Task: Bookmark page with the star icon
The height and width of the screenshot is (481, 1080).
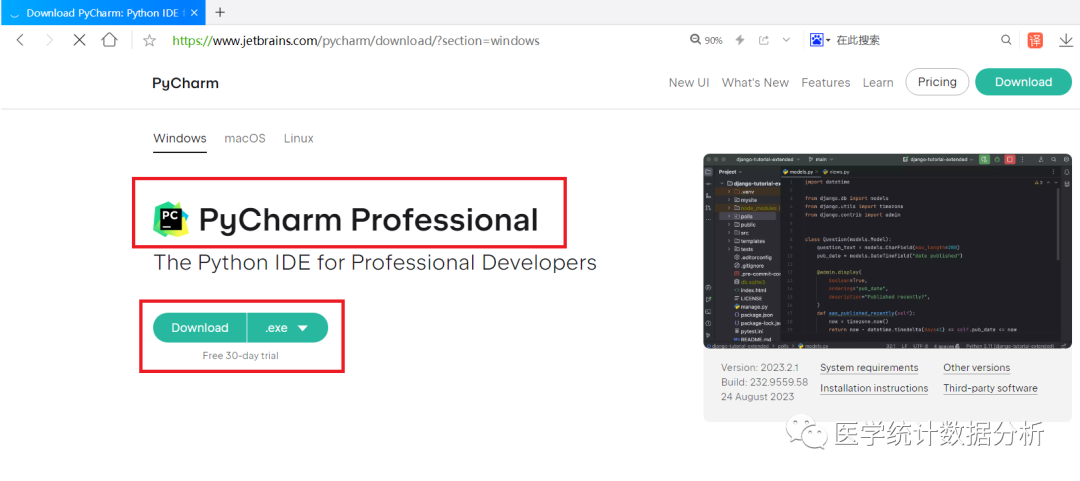Action: pyautogui.click(x=149, y=41)
